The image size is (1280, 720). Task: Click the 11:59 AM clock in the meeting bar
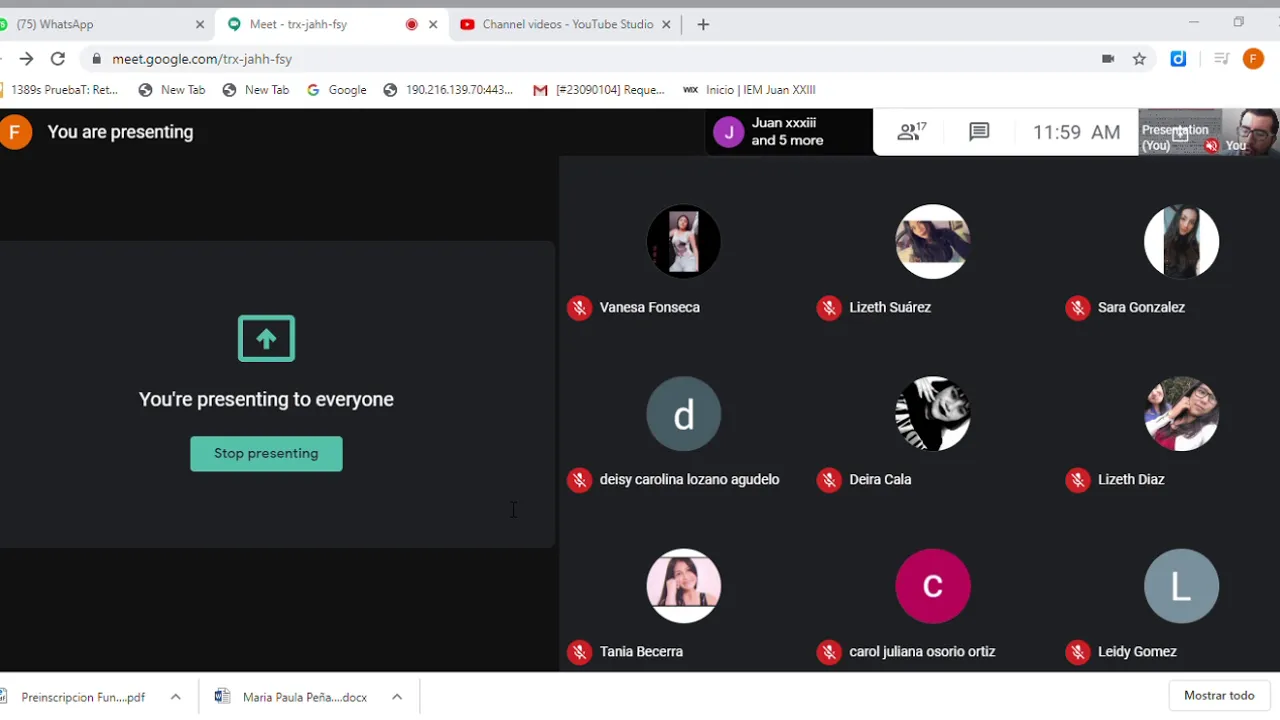coord(1076,132)
